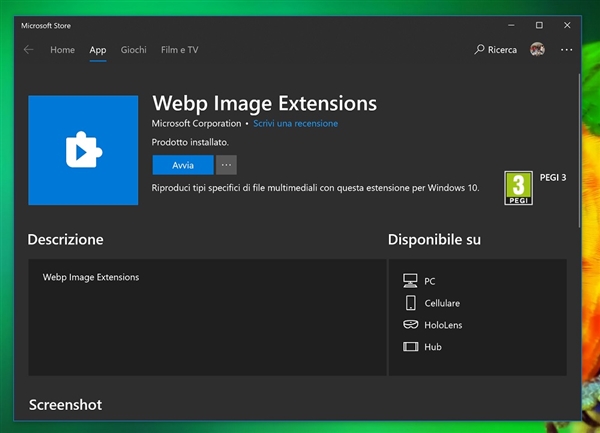Image resolution: width=600 pixels, height=433 pixels.
Task: Click the description text Webp Image Extensions
Action: [91, 277]
